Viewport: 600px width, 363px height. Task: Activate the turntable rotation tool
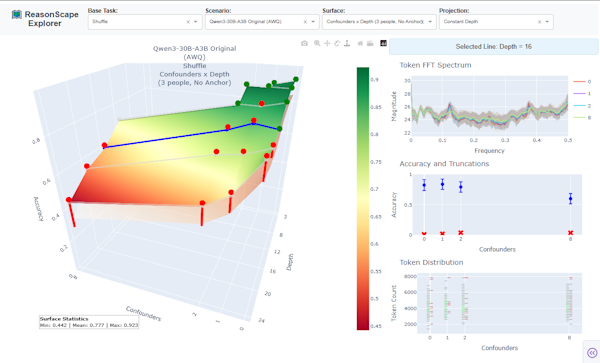[x=347, y=43]
